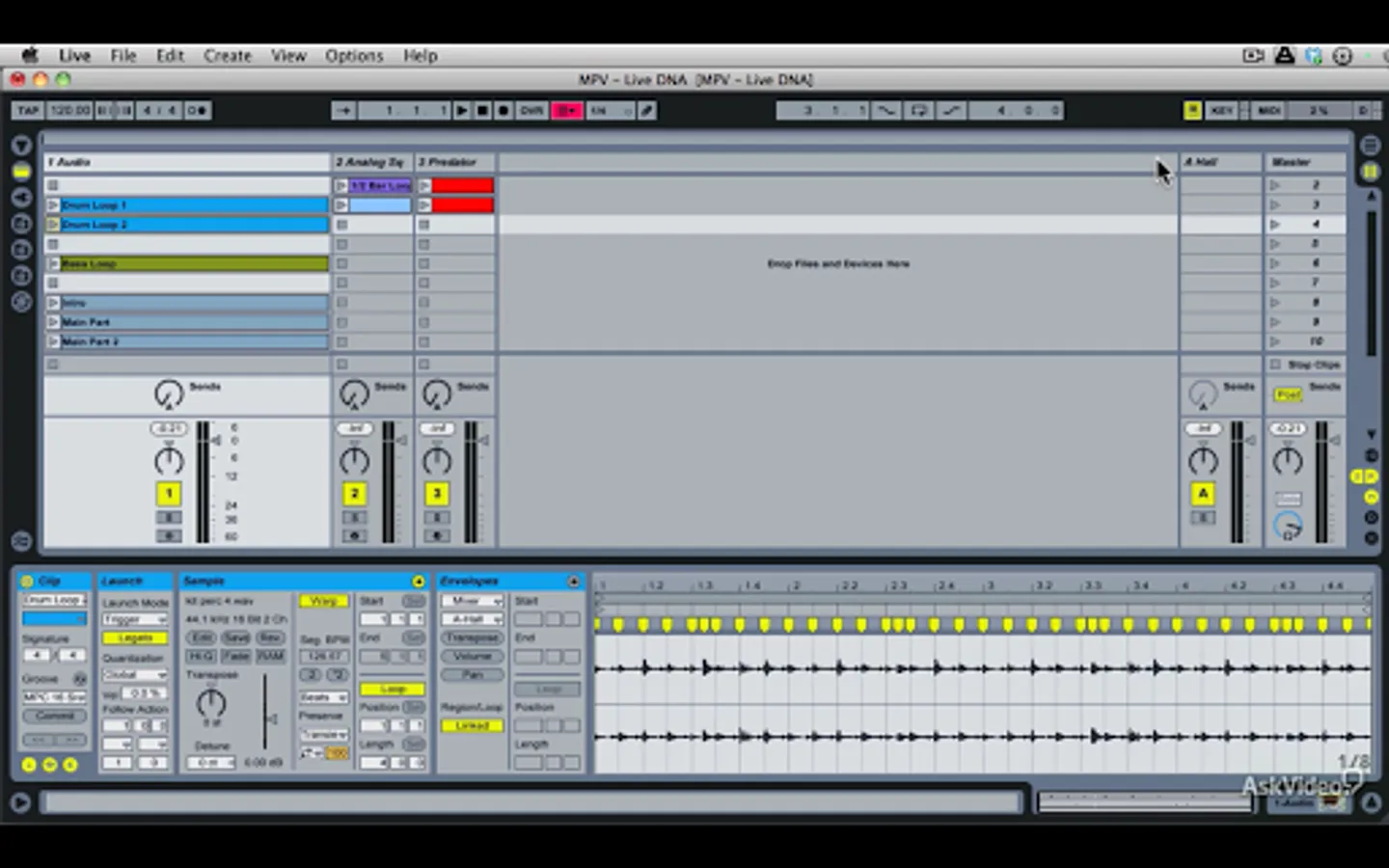1389x868 pixels.
Task: Open the clip color dropdown
Action: 54,619
